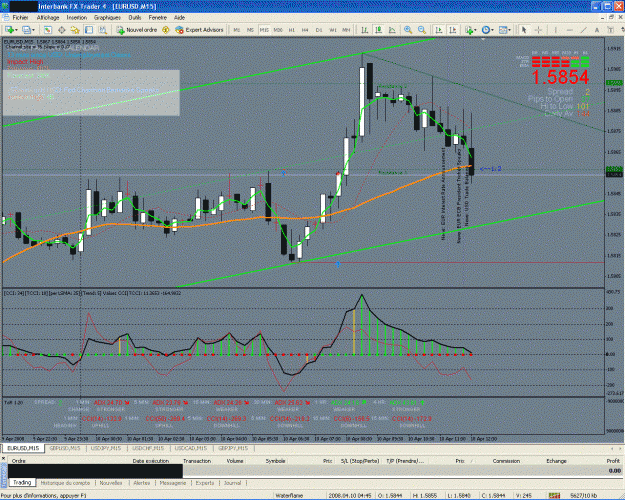Open the Messagerie tab
This screenshot has width=625, height=500.
click(x=173, y=483)
